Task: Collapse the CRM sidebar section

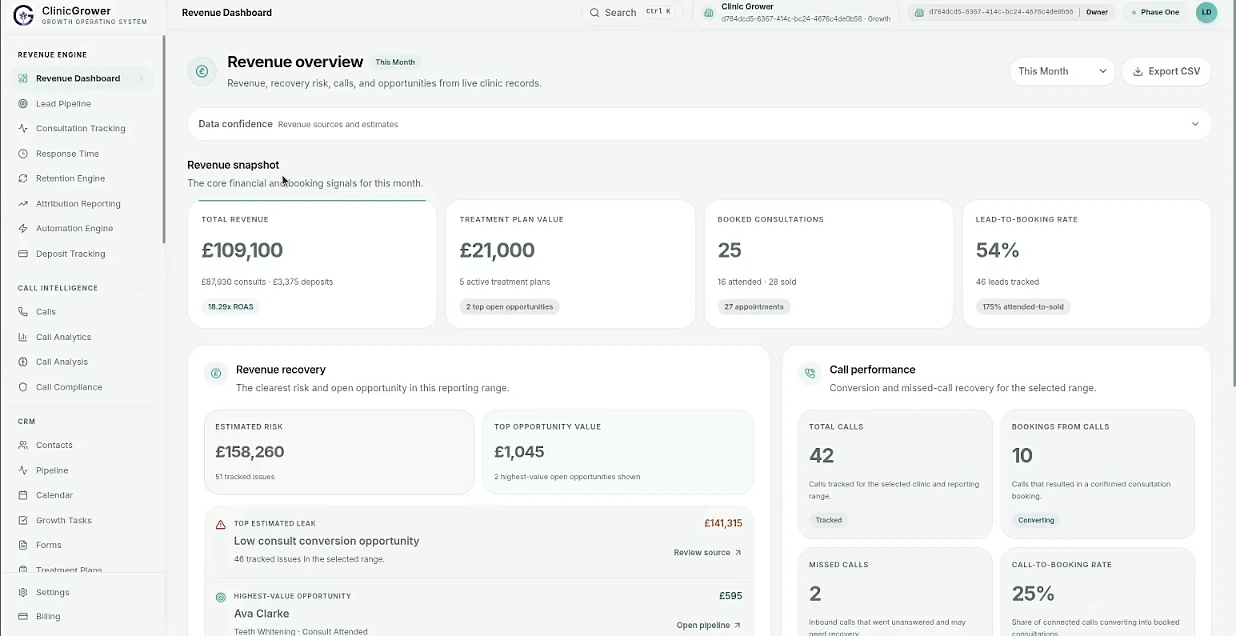Action: tap(141, 422)
